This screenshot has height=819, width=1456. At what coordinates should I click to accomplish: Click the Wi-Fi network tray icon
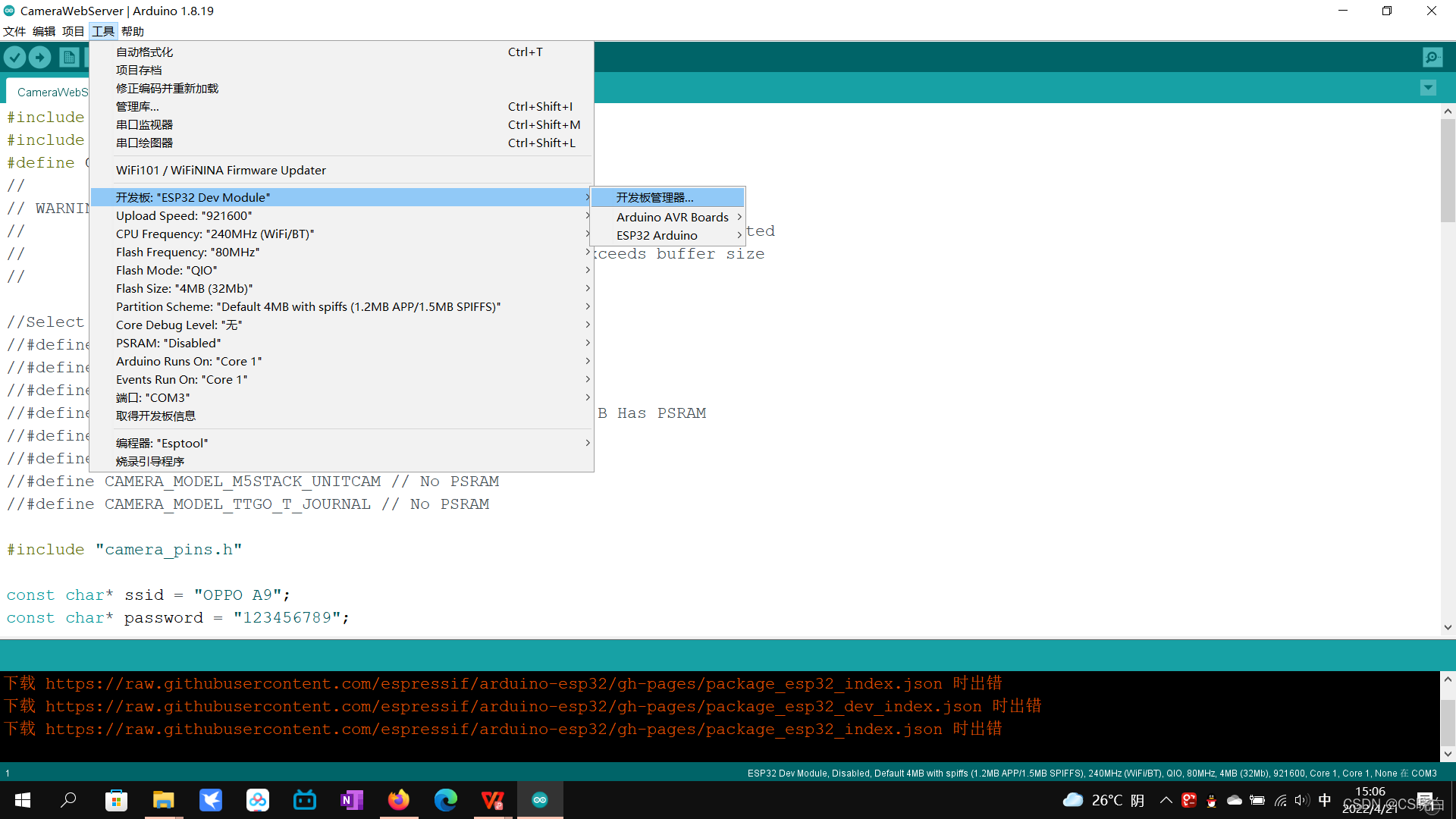point(1280,800)
